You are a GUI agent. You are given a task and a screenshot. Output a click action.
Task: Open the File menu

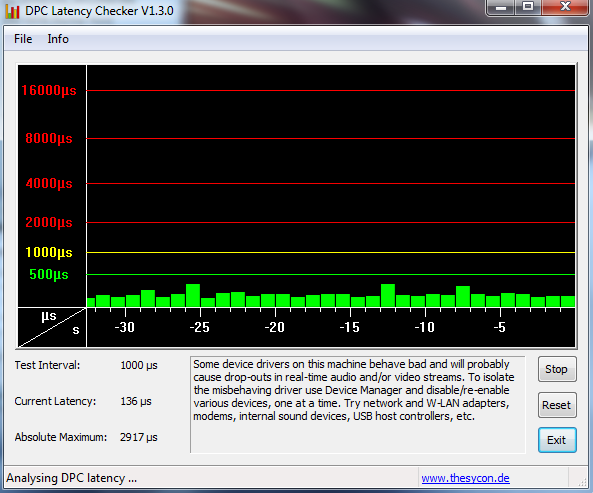(23, 39)
